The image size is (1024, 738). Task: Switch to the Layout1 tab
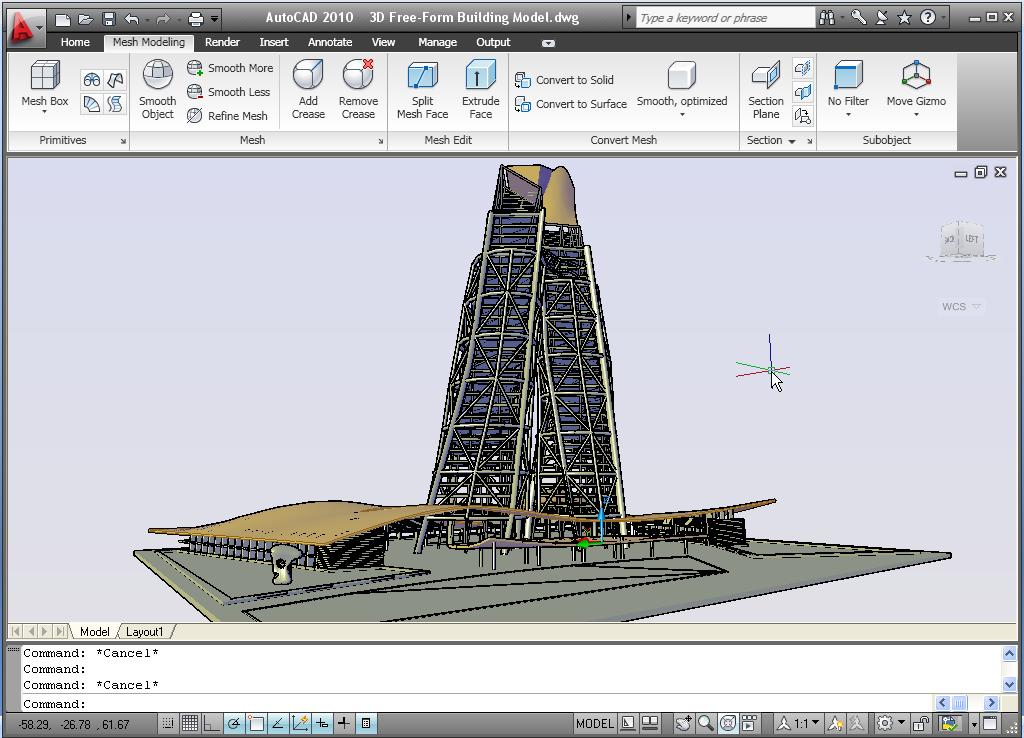(146, 632)
